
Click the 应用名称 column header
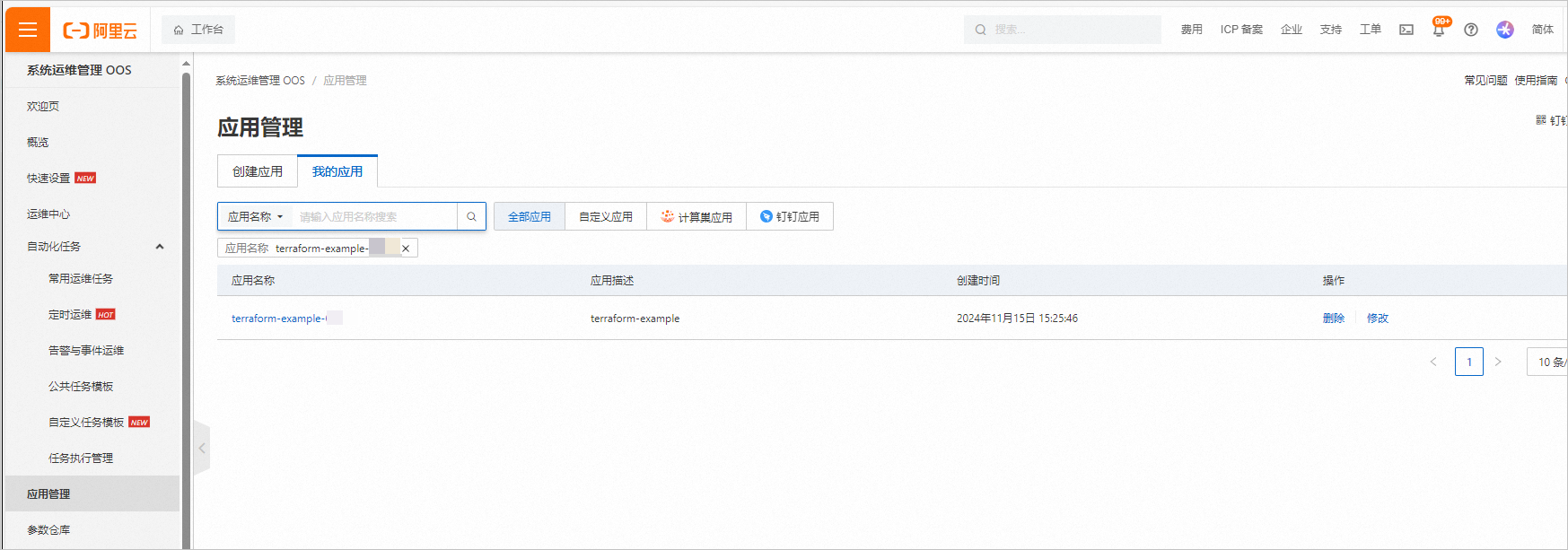click(253, 281)
